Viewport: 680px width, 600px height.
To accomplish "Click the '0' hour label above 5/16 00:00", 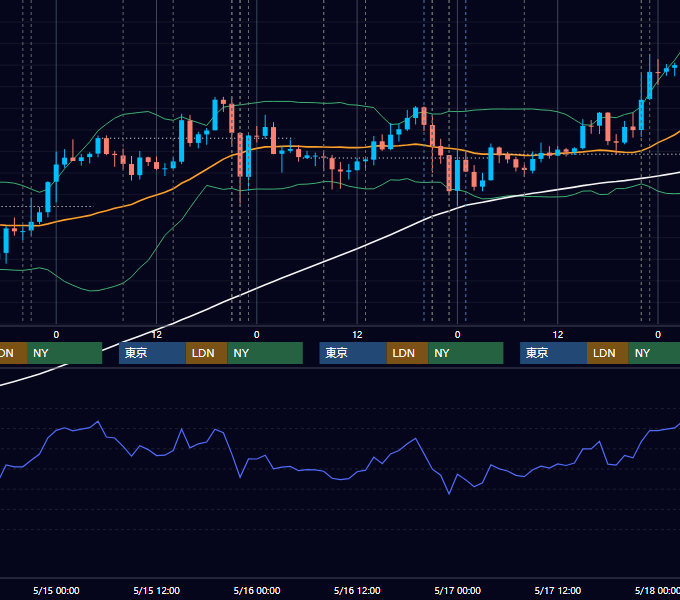I will 257,335.
